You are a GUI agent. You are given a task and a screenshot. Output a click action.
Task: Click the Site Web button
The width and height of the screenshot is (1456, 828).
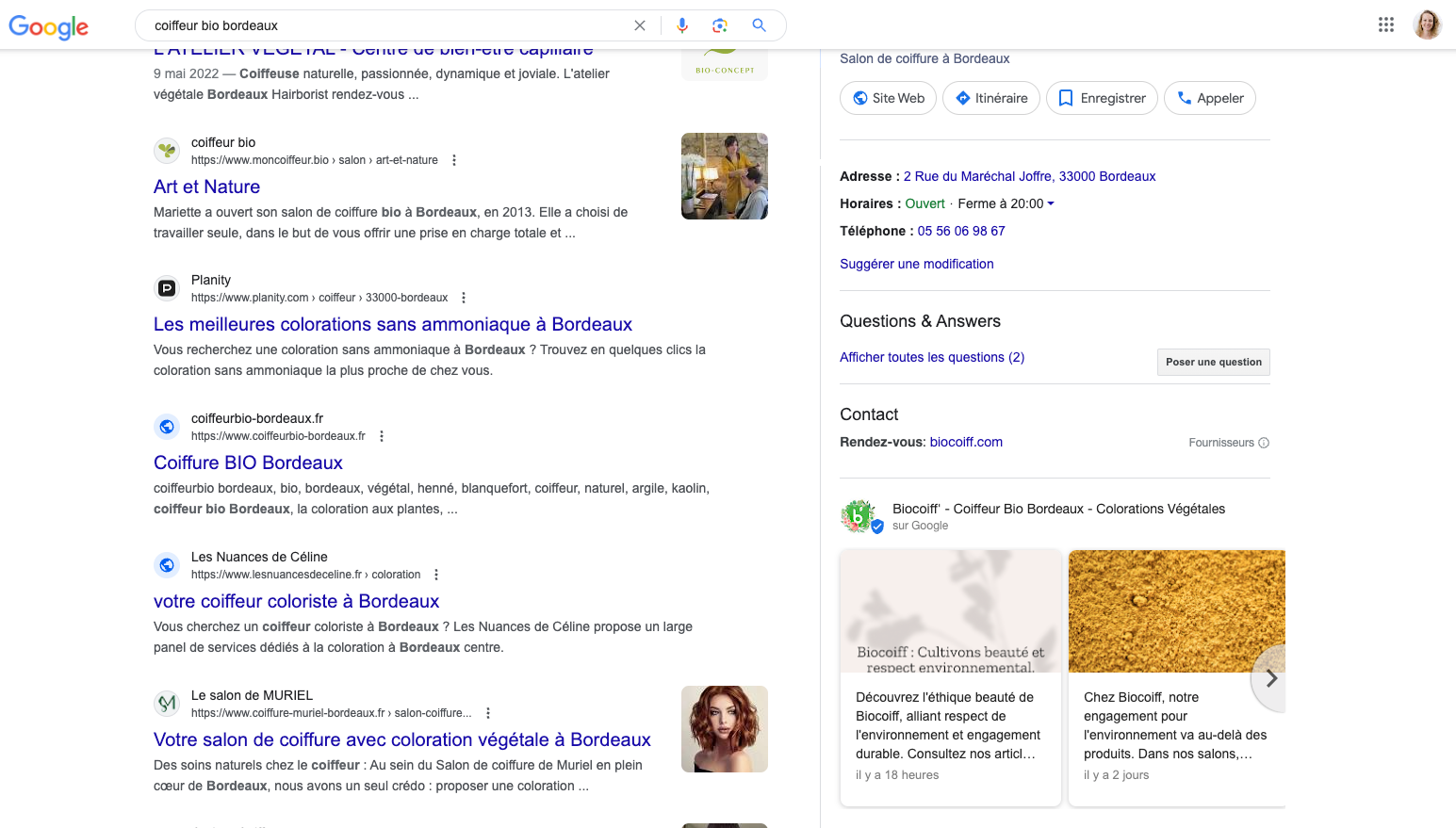[888, 98]
